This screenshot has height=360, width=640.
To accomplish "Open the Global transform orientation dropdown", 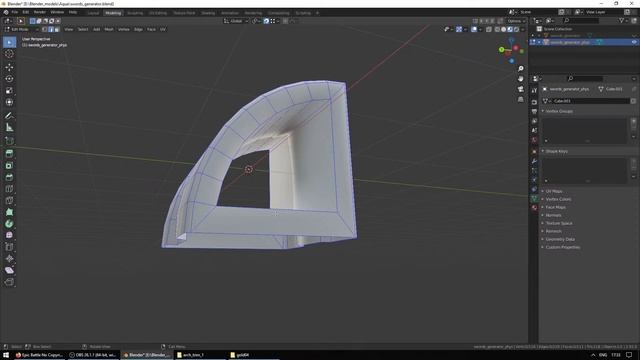I will point(236,21).
